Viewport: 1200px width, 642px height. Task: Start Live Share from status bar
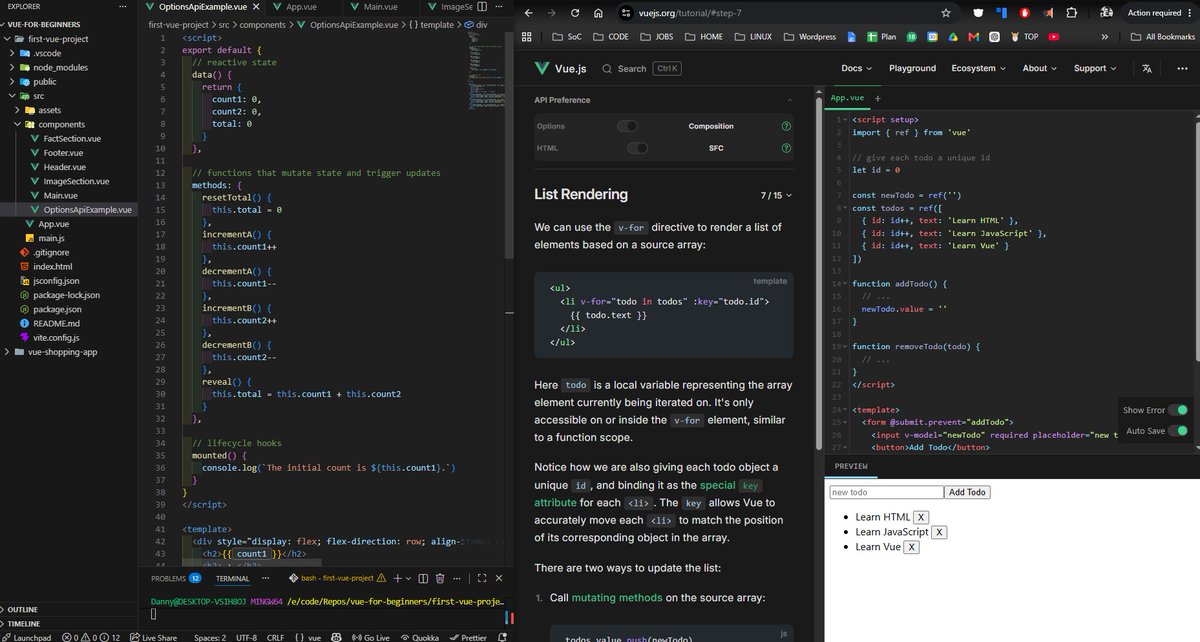[x=153, y=637]
